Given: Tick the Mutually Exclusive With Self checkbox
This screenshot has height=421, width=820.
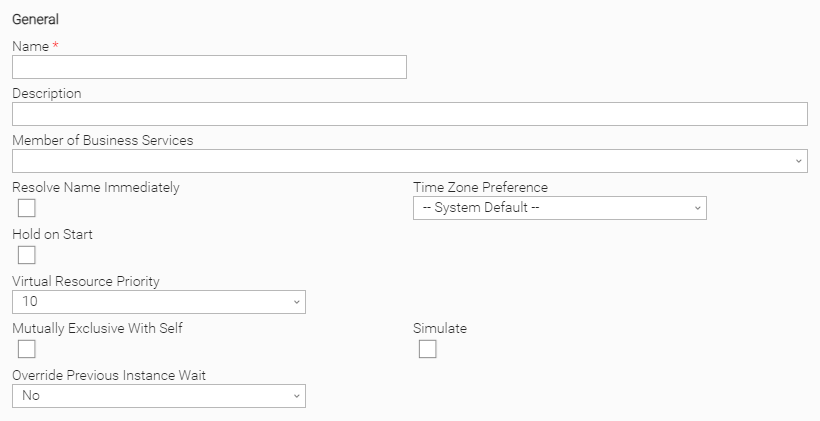Looking at the screenshot, I should (27, 349).
